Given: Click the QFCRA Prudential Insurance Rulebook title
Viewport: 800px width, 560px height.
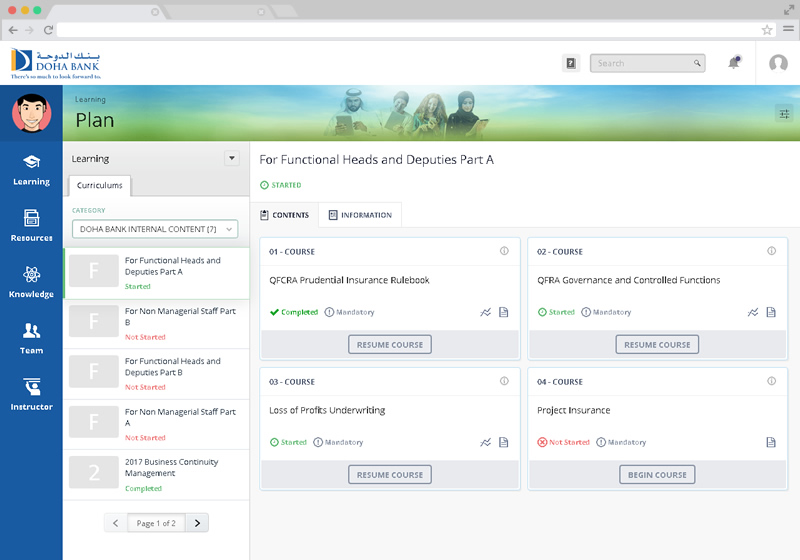Looking at the screenshot, I should (349, 280).
